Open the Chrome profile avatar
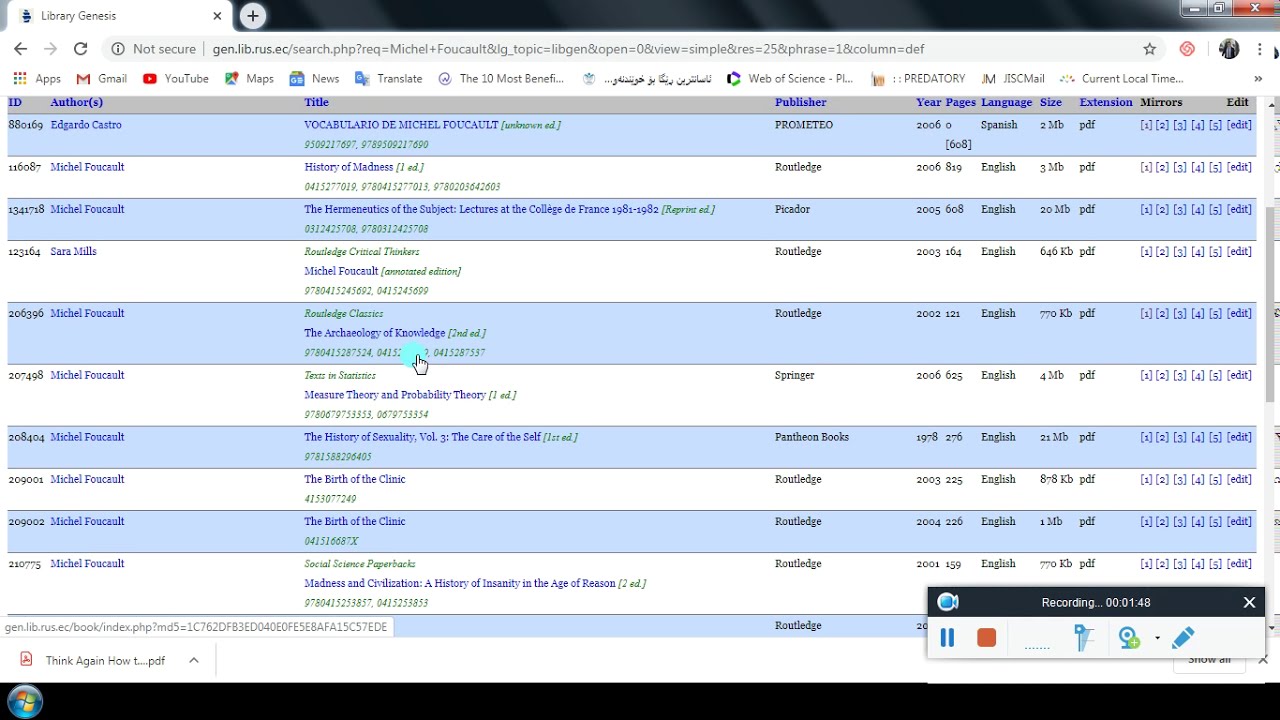 1229,49
